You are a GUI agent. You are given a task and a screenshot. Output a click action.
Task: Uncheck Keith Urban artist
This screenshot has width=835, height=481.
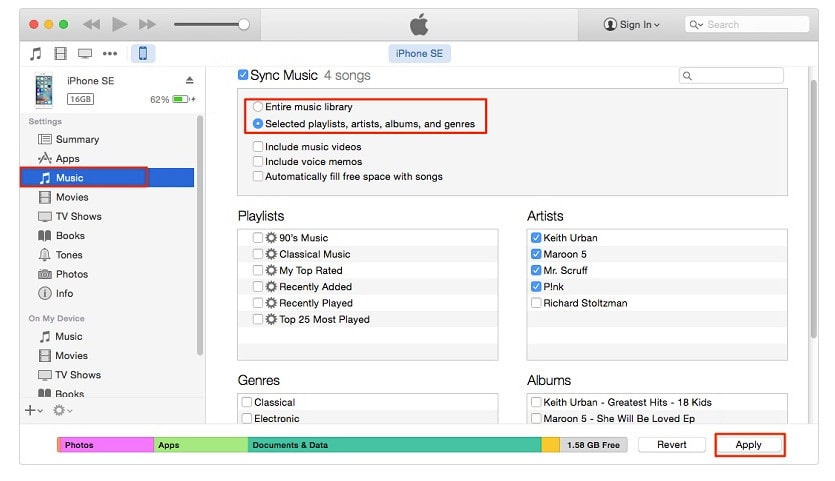(536, 238)
